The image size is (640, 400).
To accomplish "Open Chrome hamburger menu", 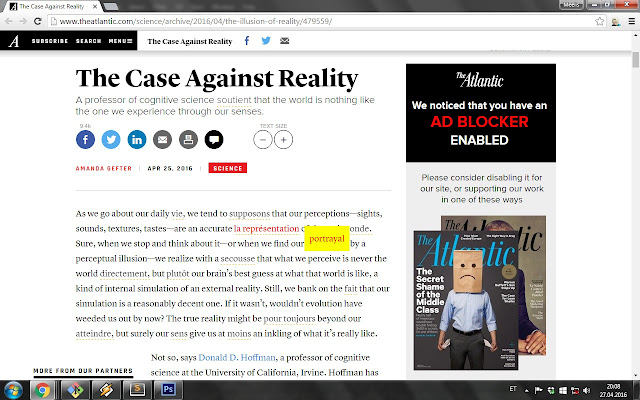I will pos(631,21).
